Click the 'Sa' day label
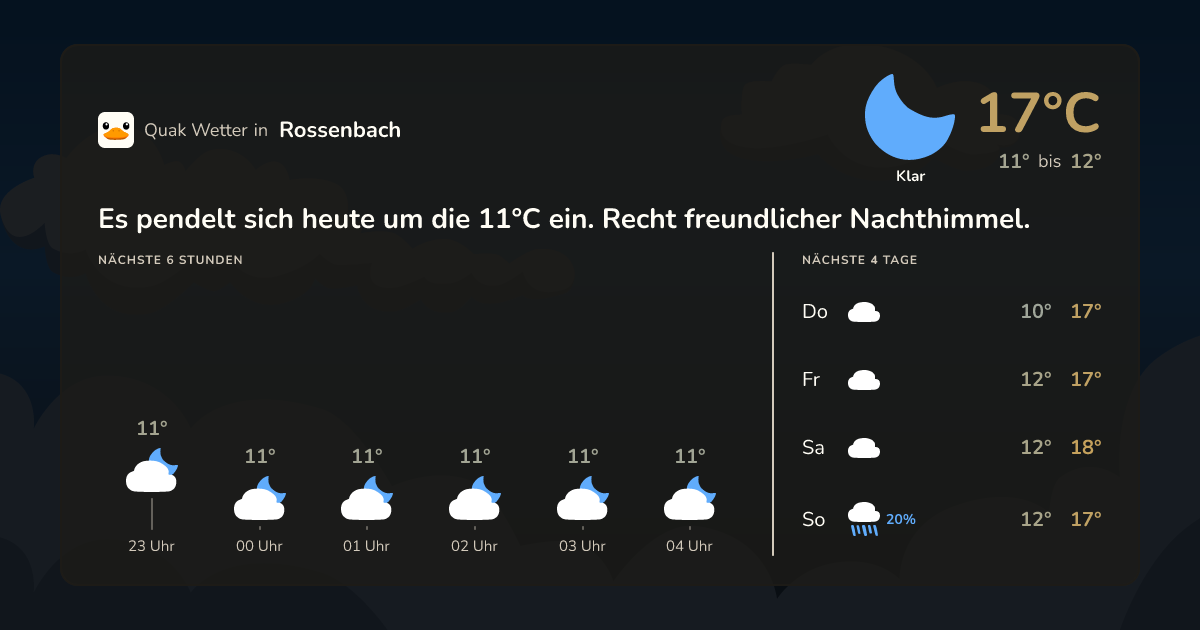This screenshot has height=630, width=1200. (x=813, y=448)
